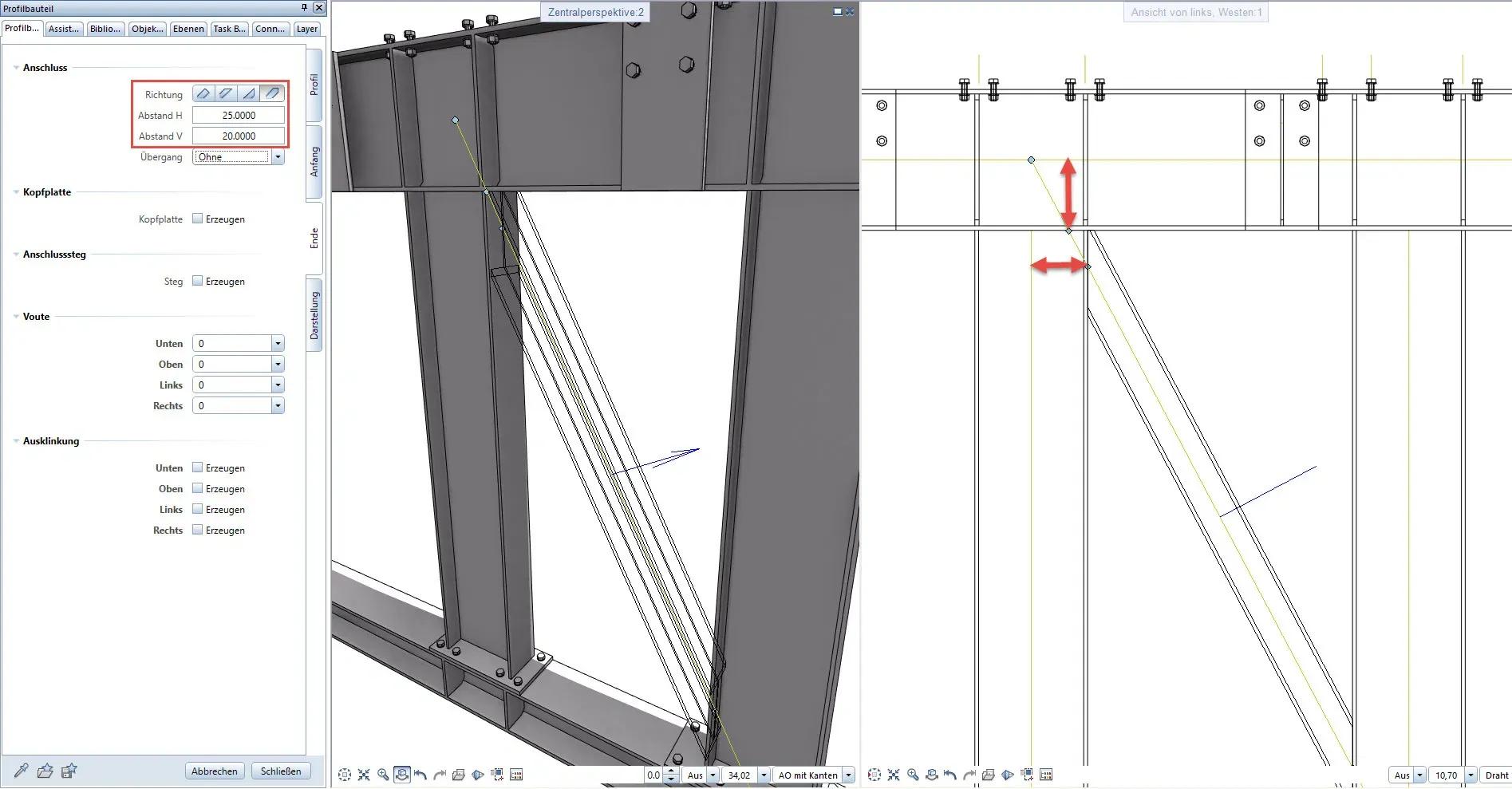Switch to the Ebenen tab
Image resolution: width=1512 pixels, height=789 pixels.
188,27
